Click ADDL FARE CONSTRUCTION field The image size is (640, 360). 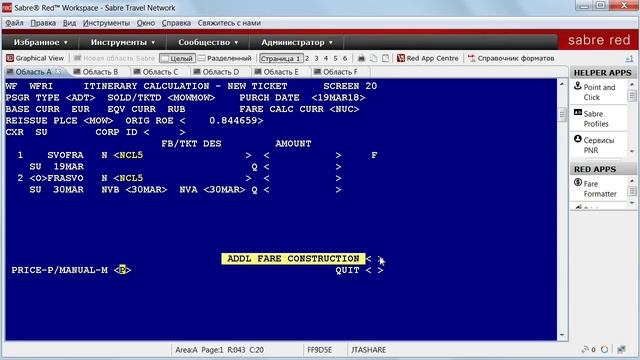tap(375, 259)
